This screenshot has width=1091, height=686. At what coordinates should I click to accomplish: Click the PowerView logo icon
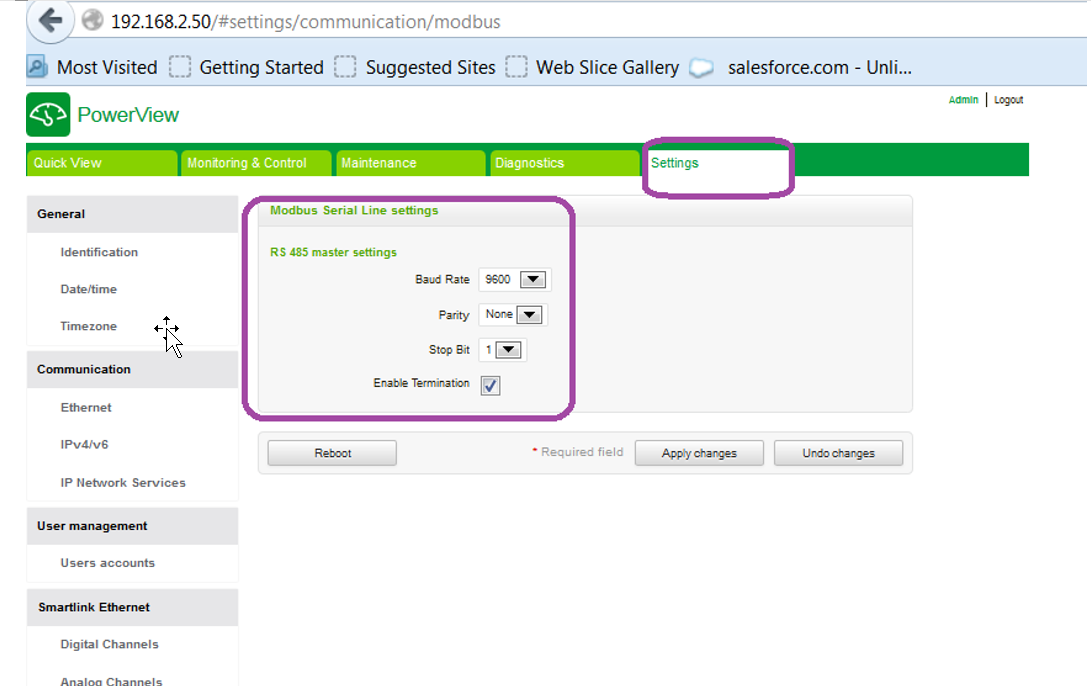click(48, 115)
